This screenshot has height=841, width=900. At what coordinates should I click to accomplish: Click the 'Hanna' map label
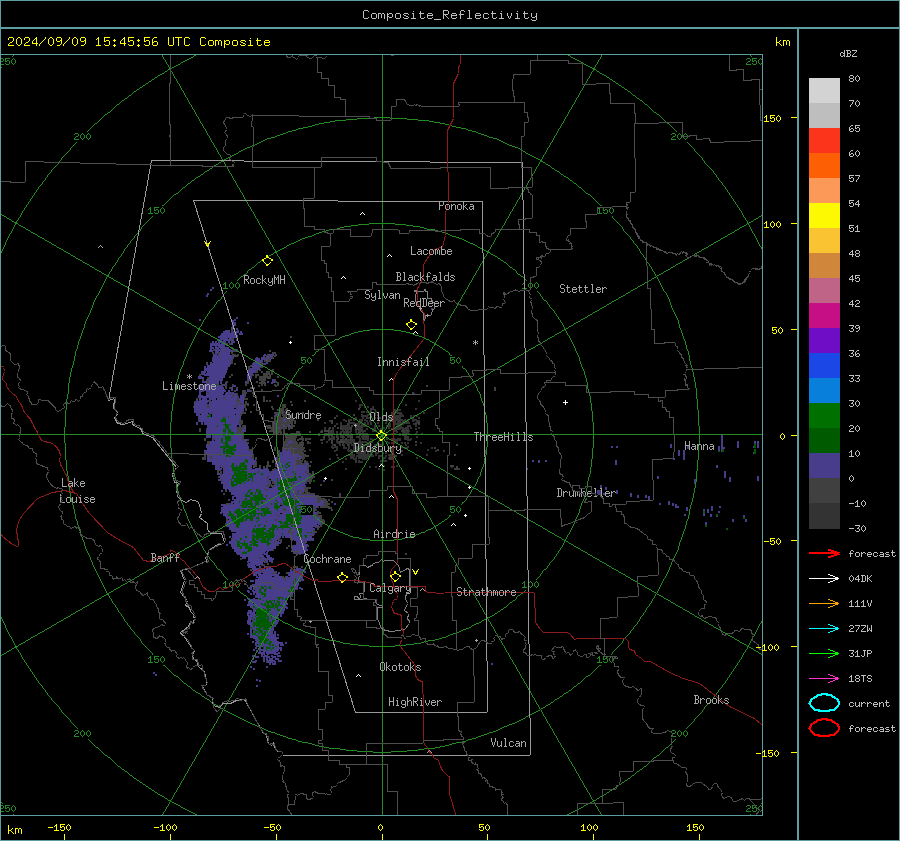[699, 446]
